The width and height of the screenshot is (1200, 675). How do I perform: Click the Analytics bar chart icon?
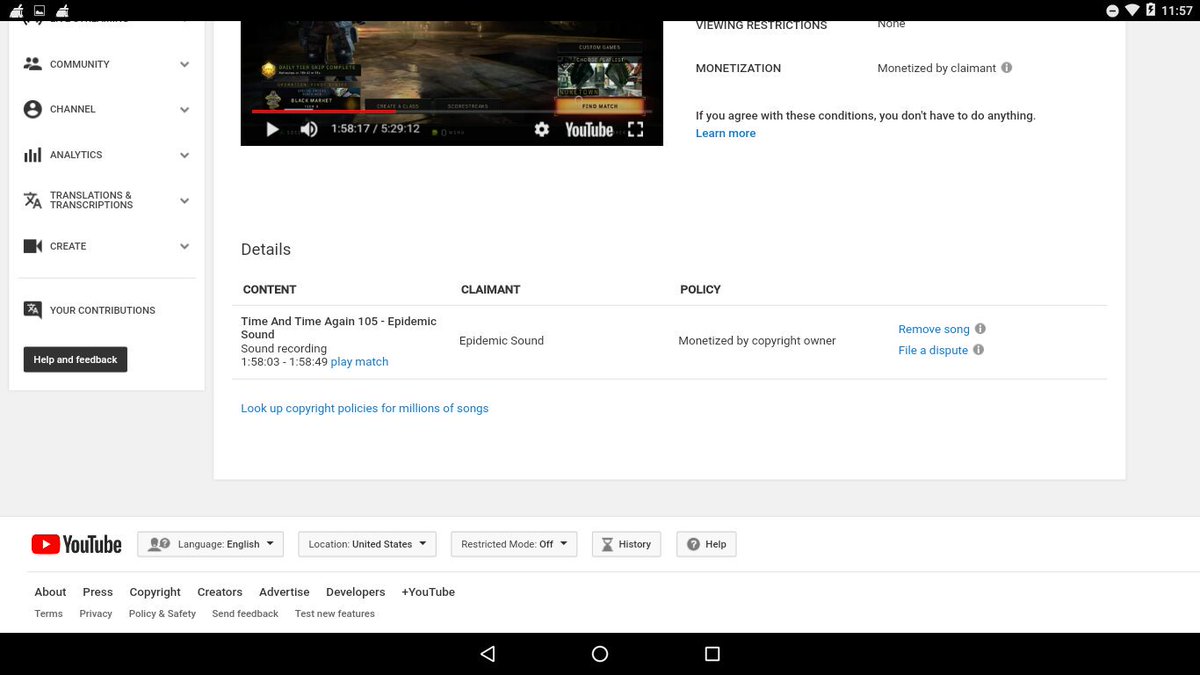pyautogui.click(x=33, y=155)
